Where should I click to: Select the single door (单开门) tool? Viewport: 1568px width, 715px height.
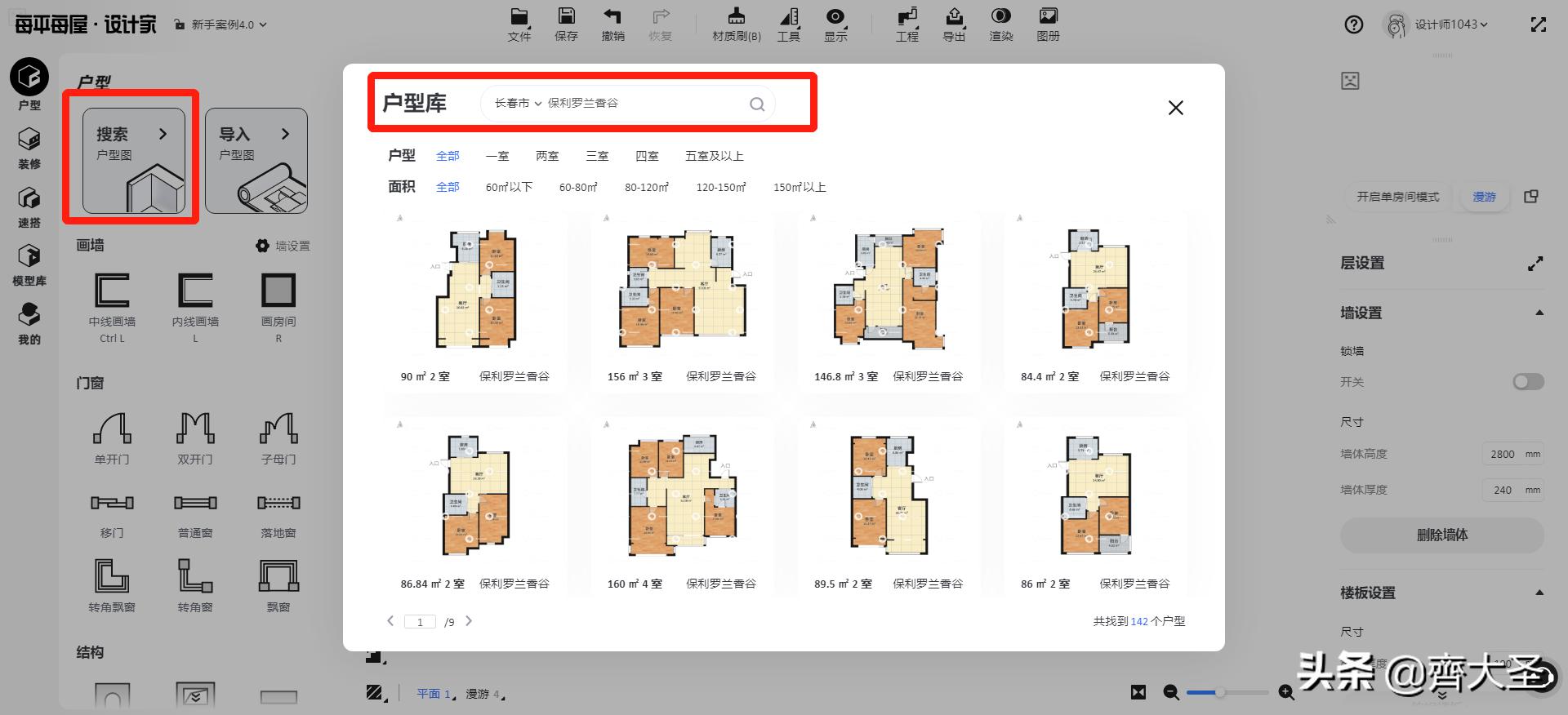click(112, 429)
